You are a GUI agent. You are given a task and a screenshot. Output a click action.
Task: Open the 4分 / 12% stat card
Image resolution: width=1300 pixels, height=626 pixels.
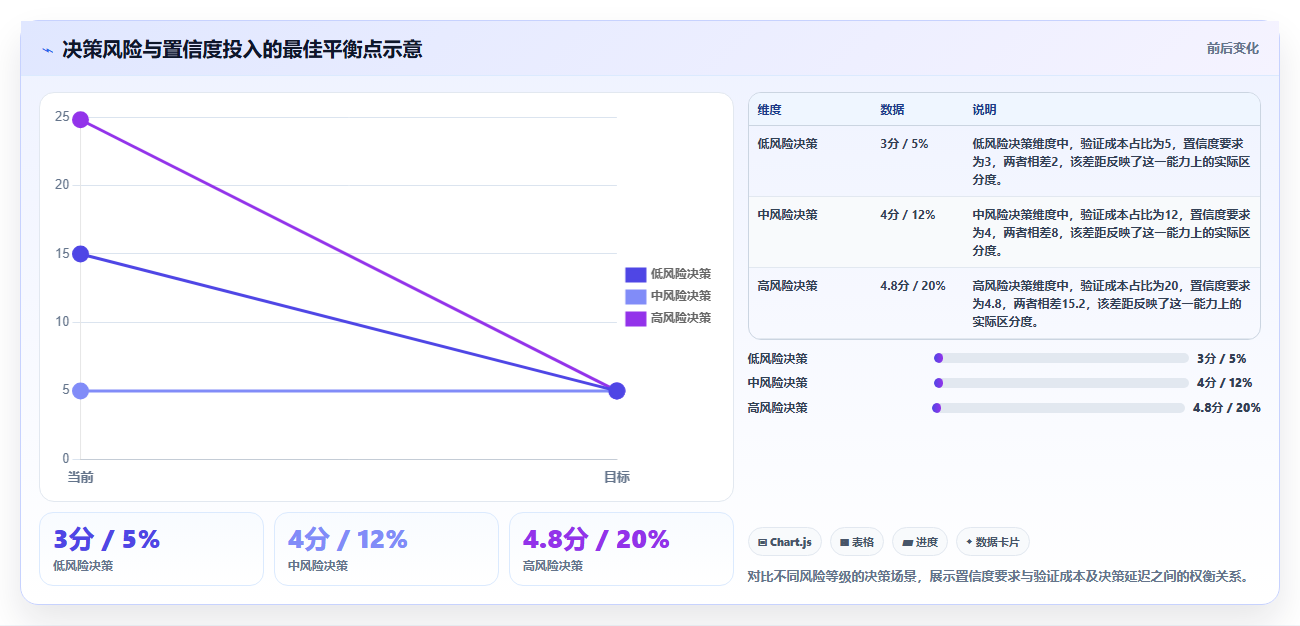[x=386, y=549]
